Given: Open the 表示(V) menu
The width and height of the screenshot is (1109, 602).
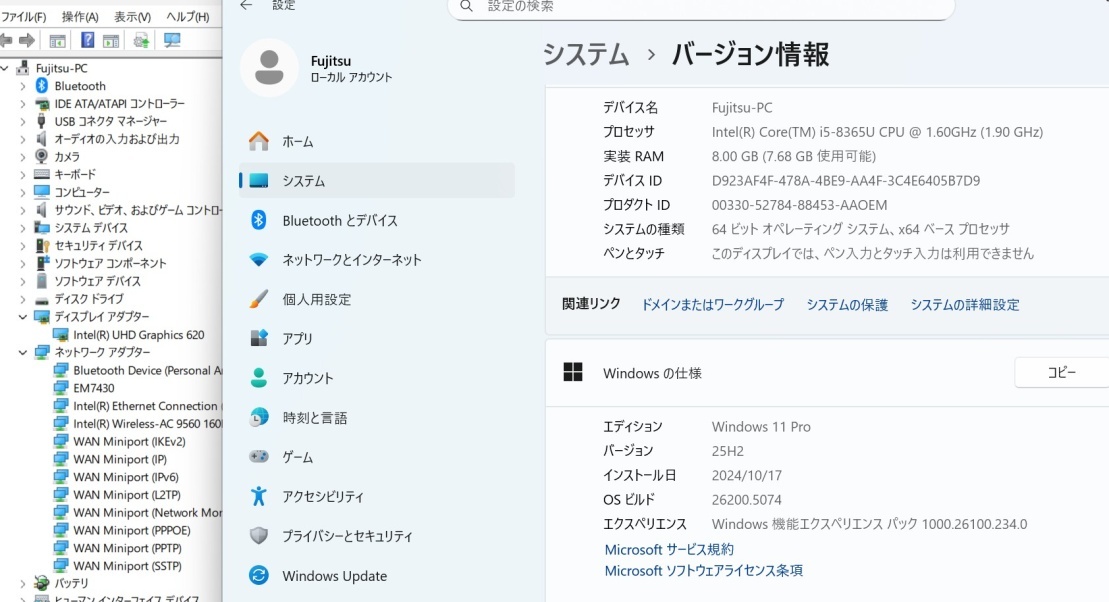Looking at the screenshot, I should click(132, 17).
